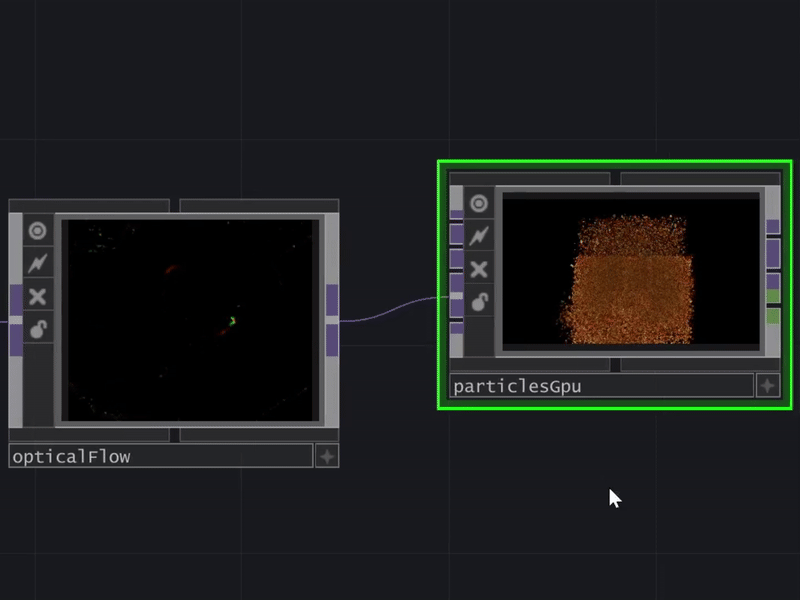Click the star button beside the opticalFlow name
The image size is (800, 600).
327,457
